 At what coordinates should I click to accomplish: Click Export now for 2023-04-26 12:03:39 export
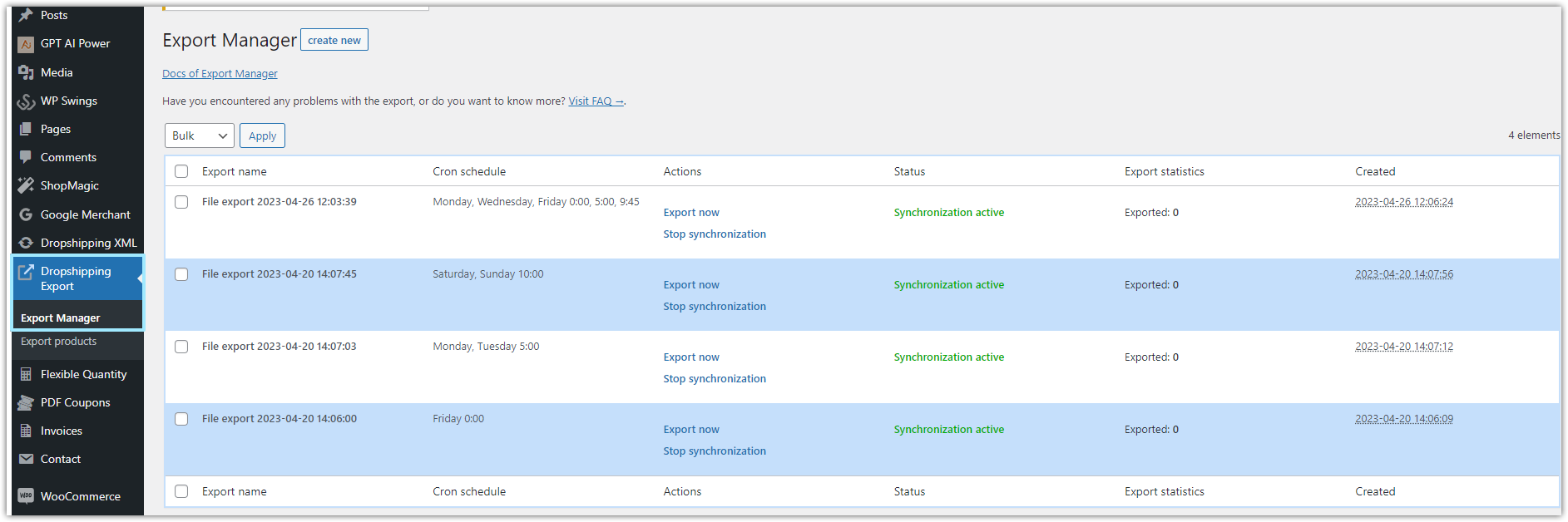tap(691, 213)
